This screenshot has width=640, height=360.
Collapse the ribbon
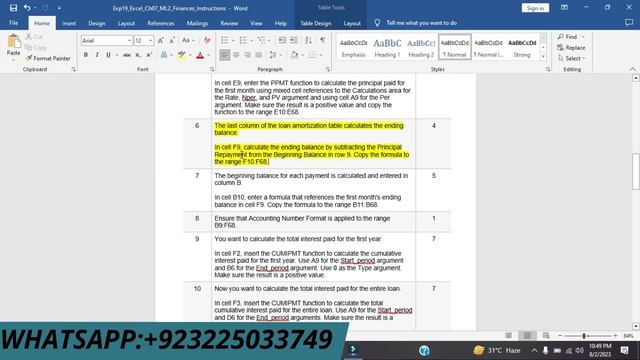633,69
